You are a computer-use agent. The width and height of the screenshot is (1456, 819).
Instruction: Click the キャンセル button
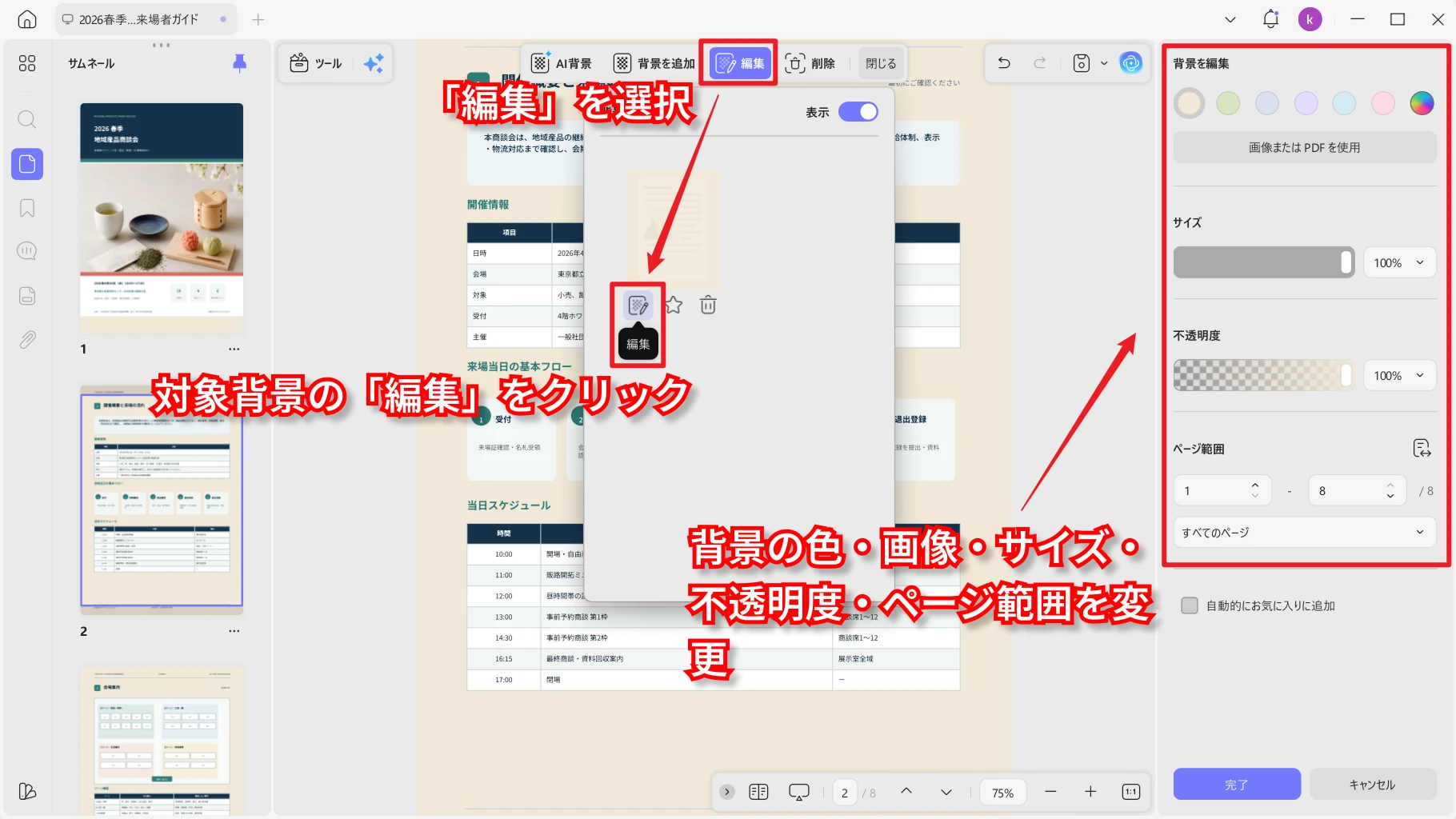[1373, 785]
